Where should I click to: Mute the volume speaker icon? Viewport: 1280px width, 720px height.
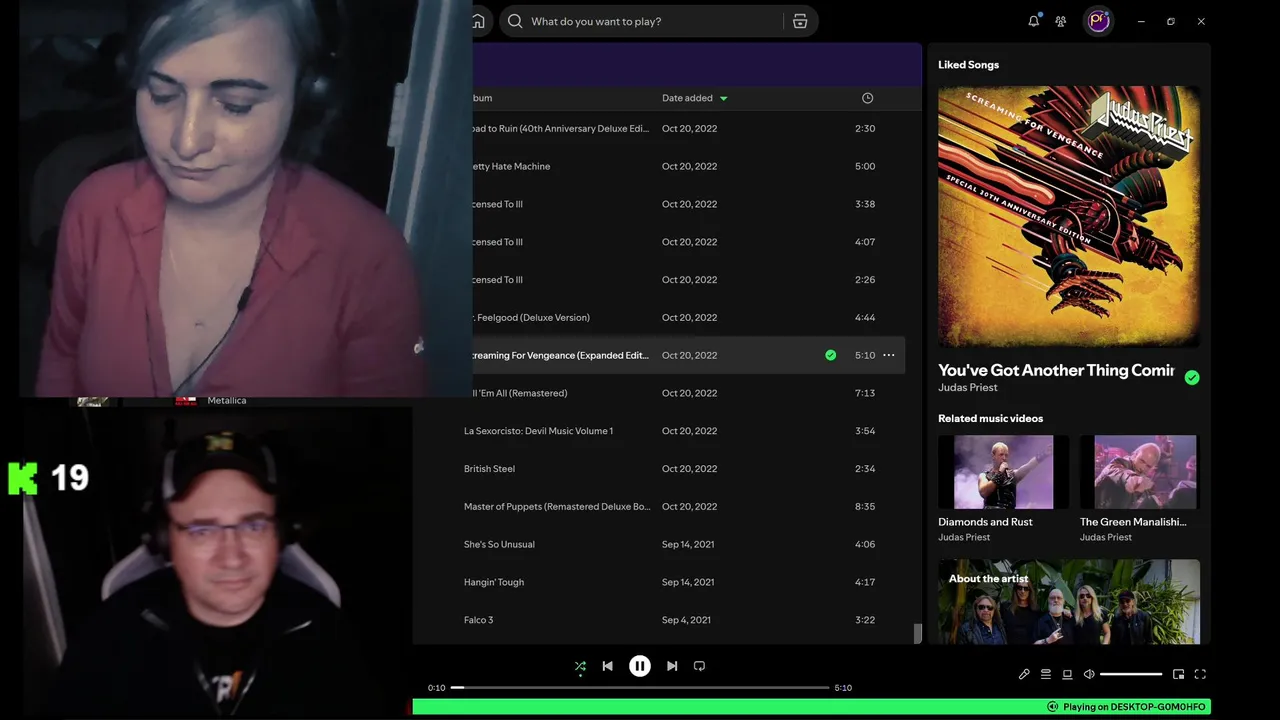pos(1089,674)
